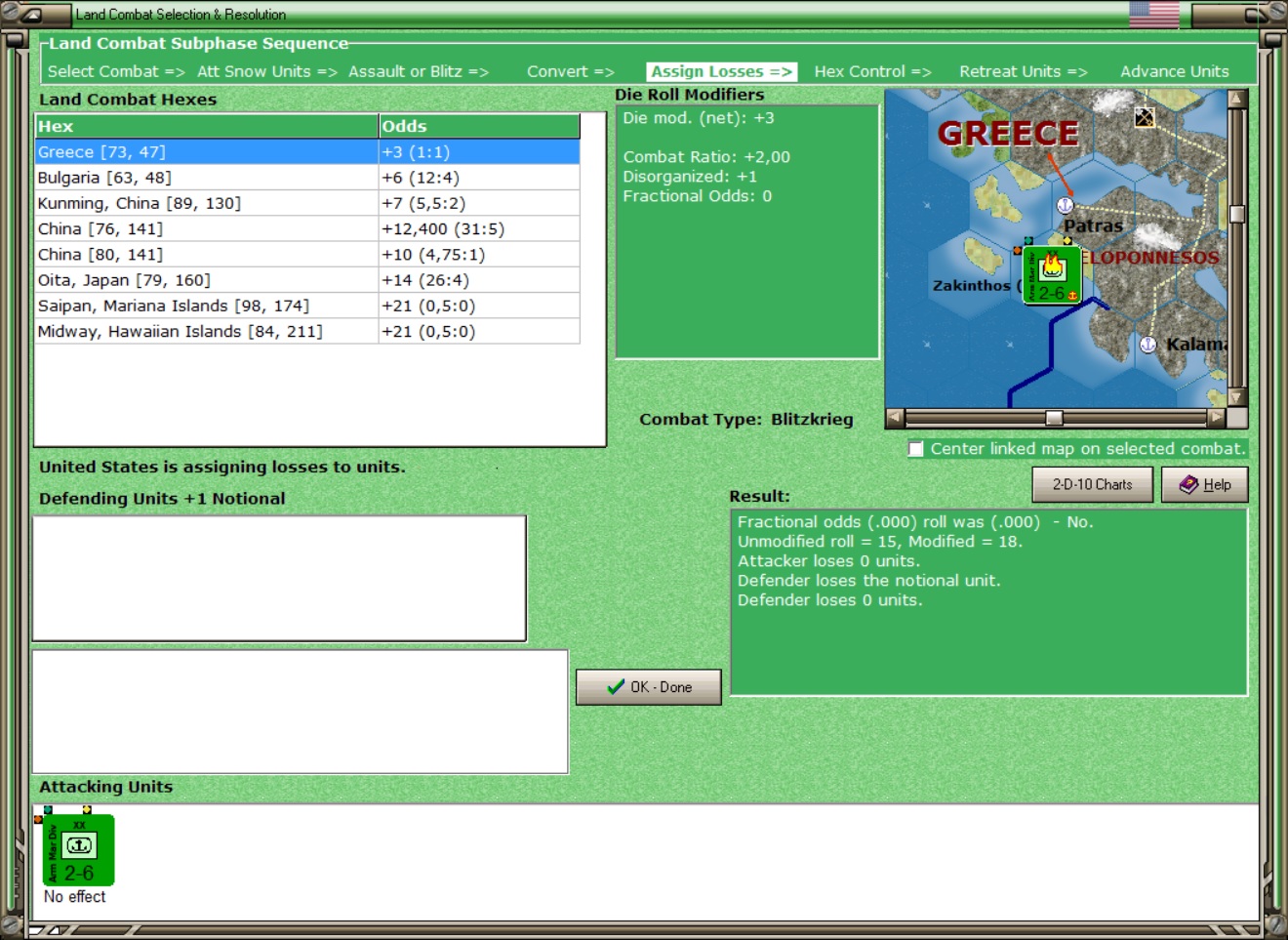Click the map vertical scrollbar thumb
The width and height of the screenshot is (1288, 940).
point(1237,214)
